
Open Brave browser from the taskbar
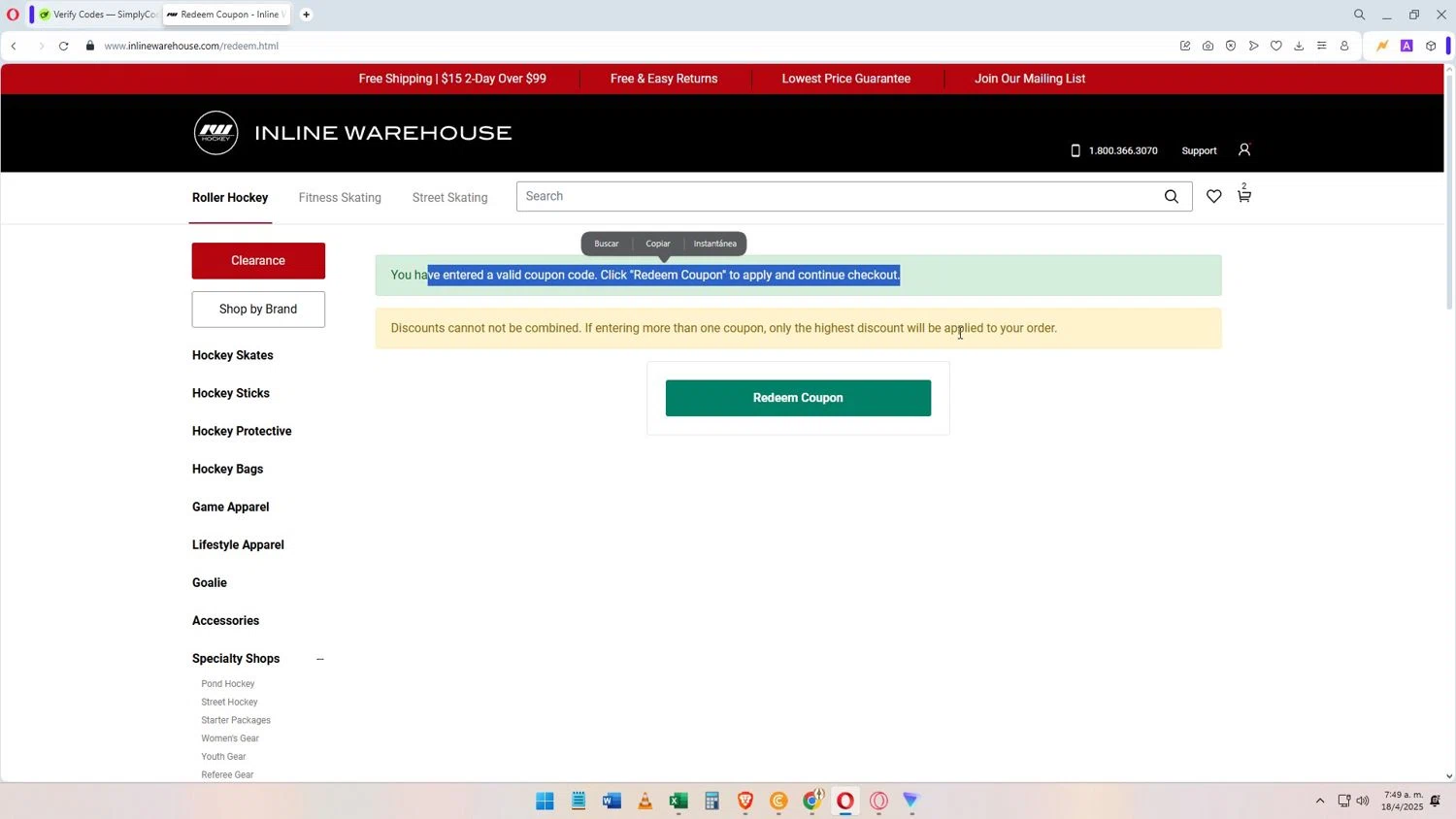click(745, 801)
